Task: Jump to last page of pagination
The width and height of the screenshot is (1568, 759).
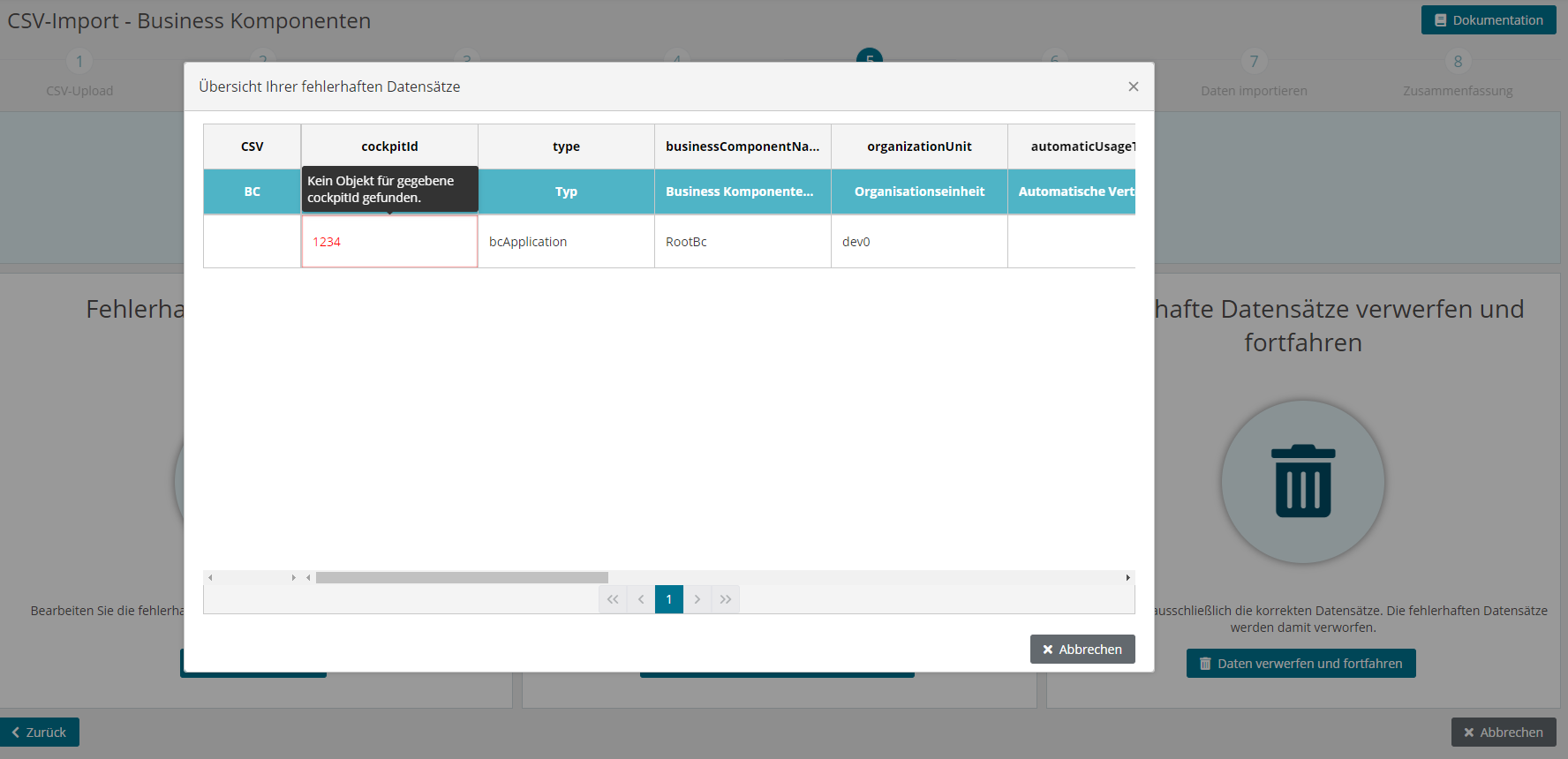Action: 726,599
